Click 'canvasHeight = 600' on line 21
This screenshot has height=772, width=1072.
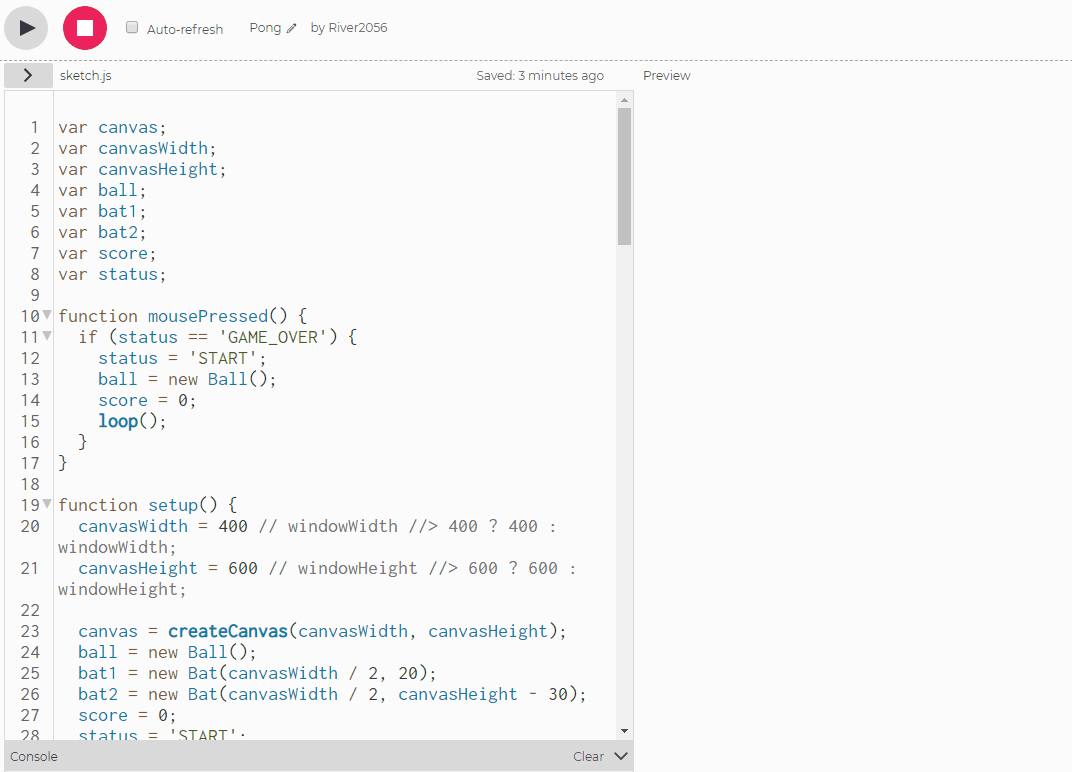168,568
